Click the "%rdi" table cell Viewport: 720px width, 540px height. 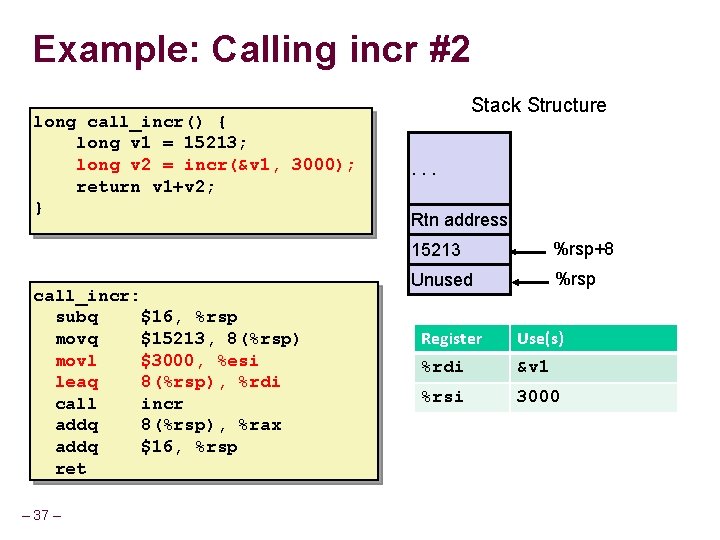[x=462, y=367]
